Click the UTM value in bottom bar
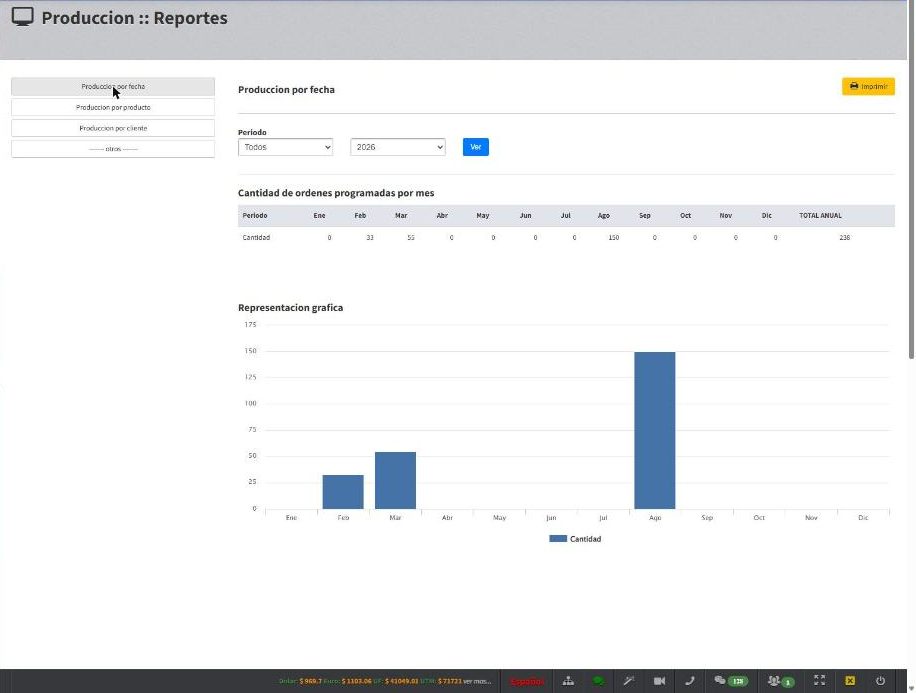The image size is (916, 693). [450, 681]
